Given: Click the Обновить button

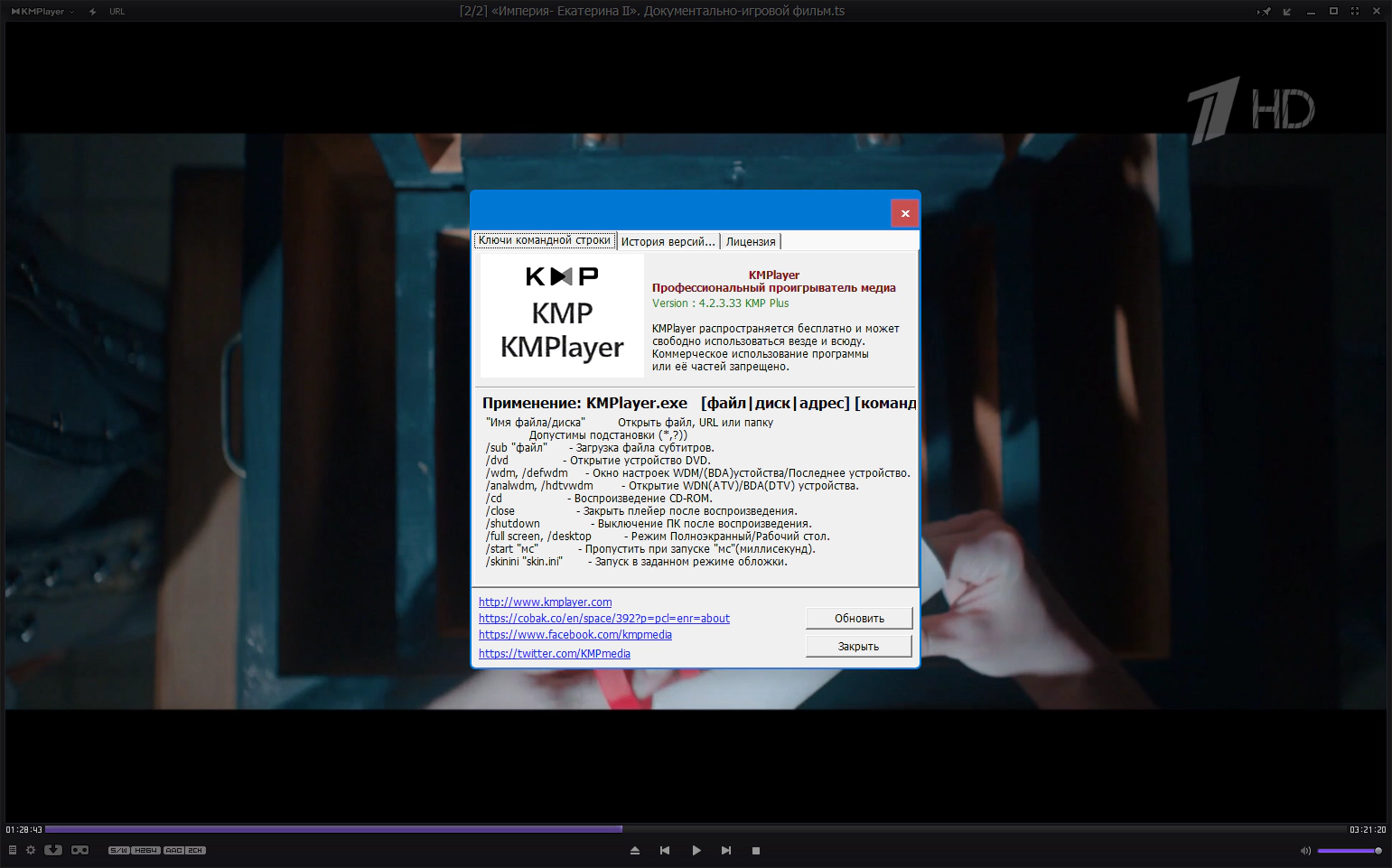Looking at the screenshot, I should [858, 619].
